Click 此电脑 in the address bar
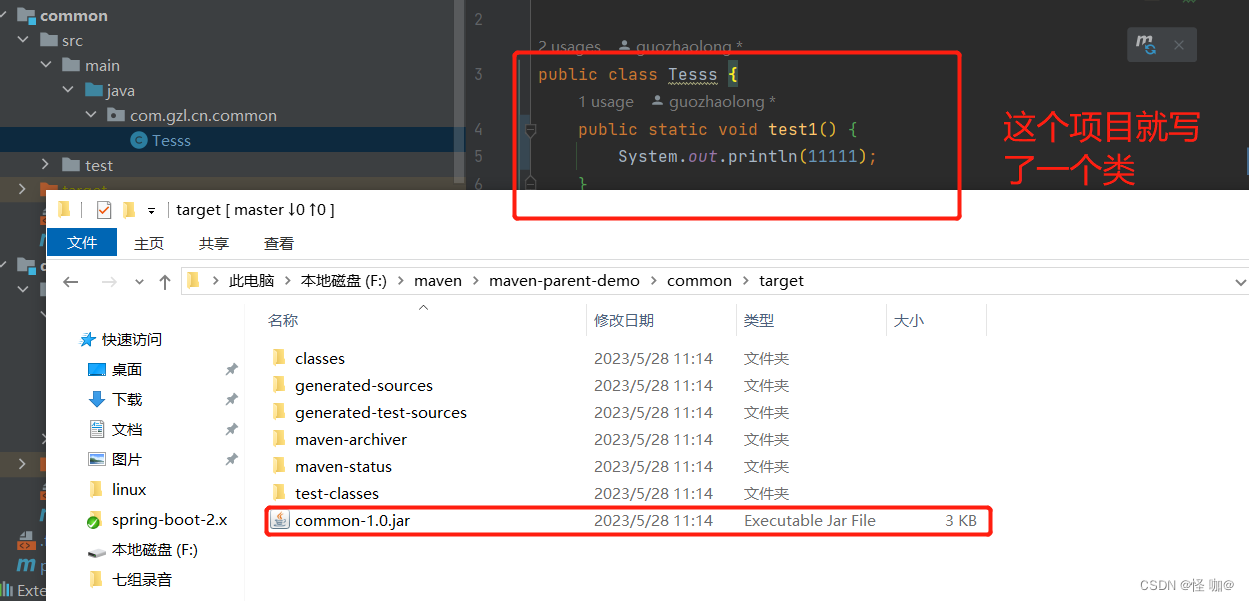1249x601 pixels. [x=252, y=281]
